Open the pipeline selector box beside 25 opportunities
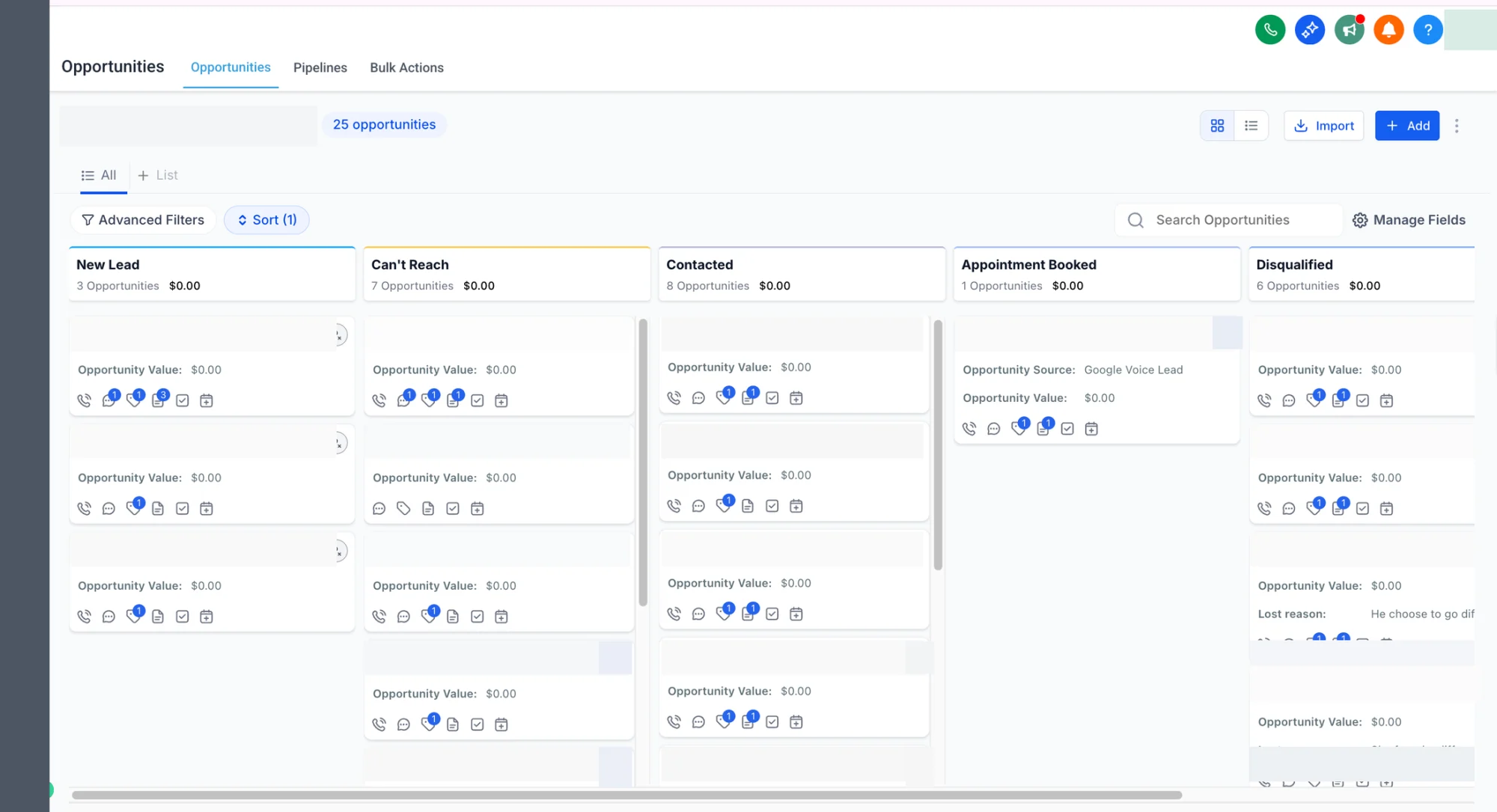 click(x=188, y=126)
